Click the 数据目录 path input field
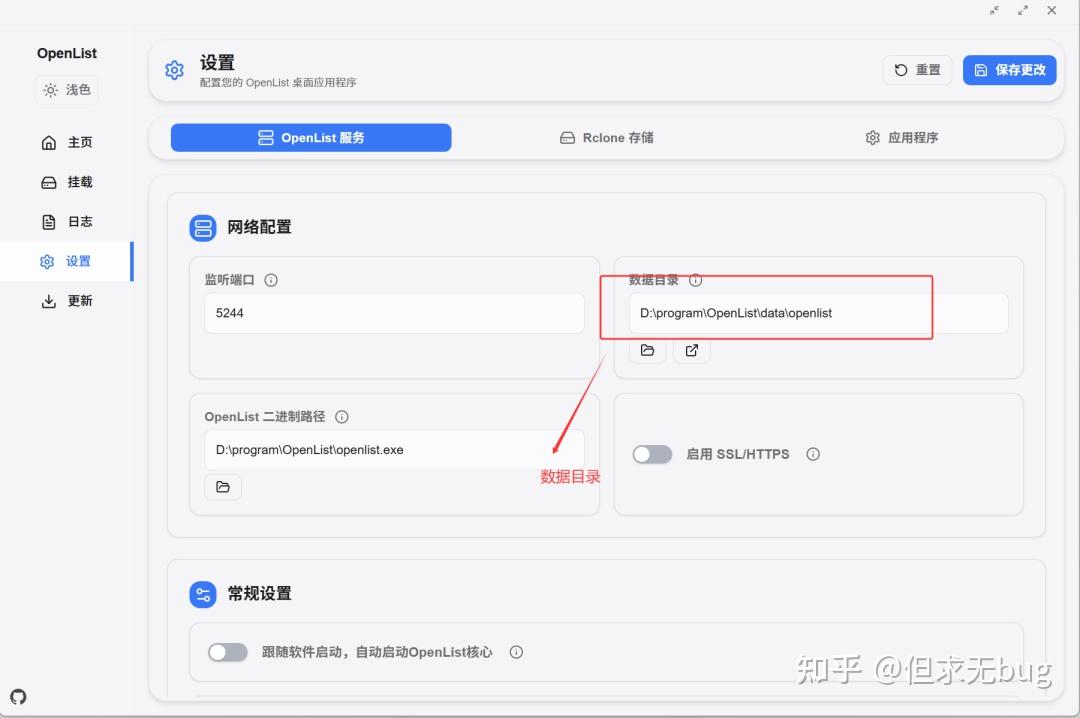 tap(818, 314)
